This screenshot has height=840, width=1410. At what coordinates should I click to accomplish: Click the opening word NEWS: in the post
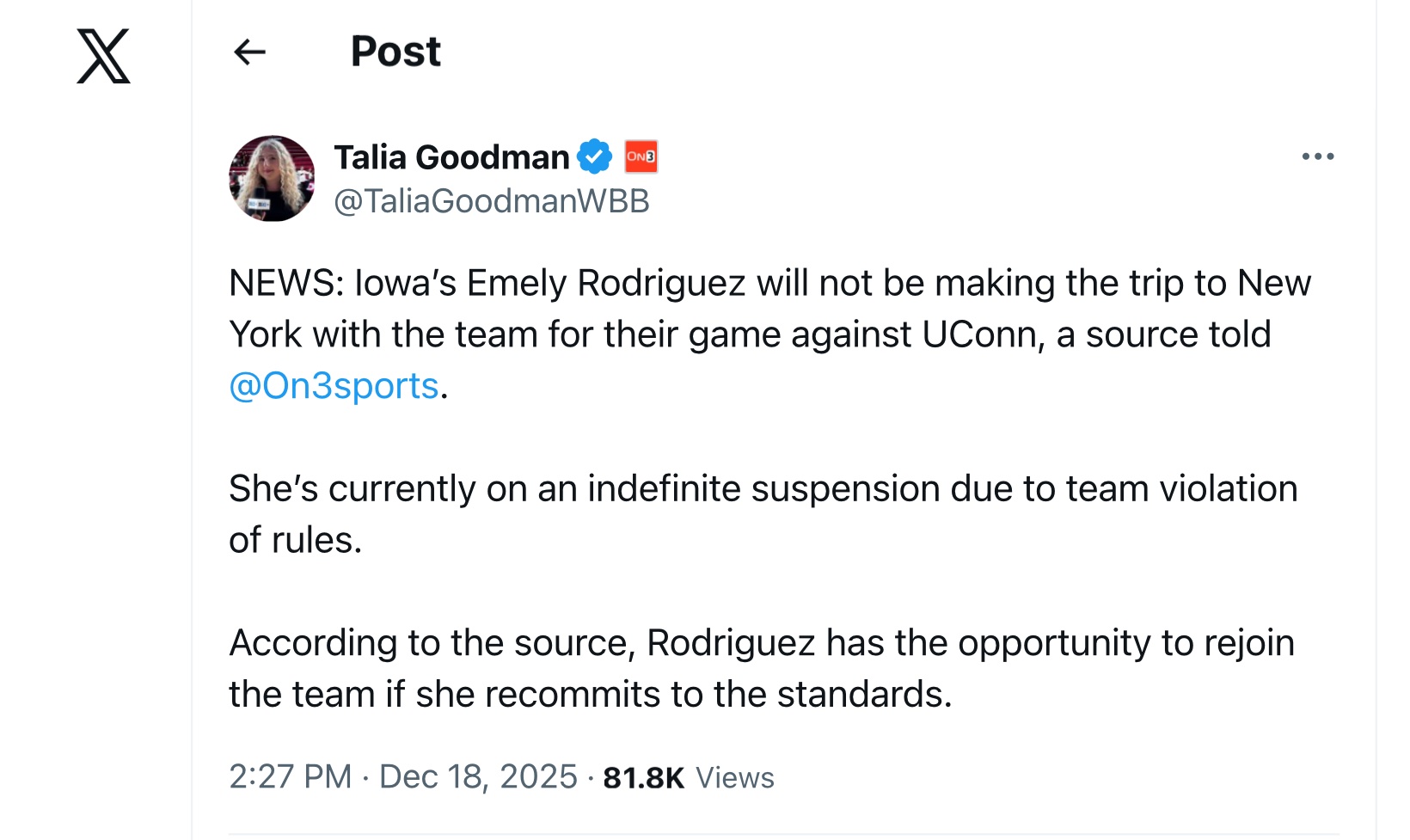click(x=285, y=283)
